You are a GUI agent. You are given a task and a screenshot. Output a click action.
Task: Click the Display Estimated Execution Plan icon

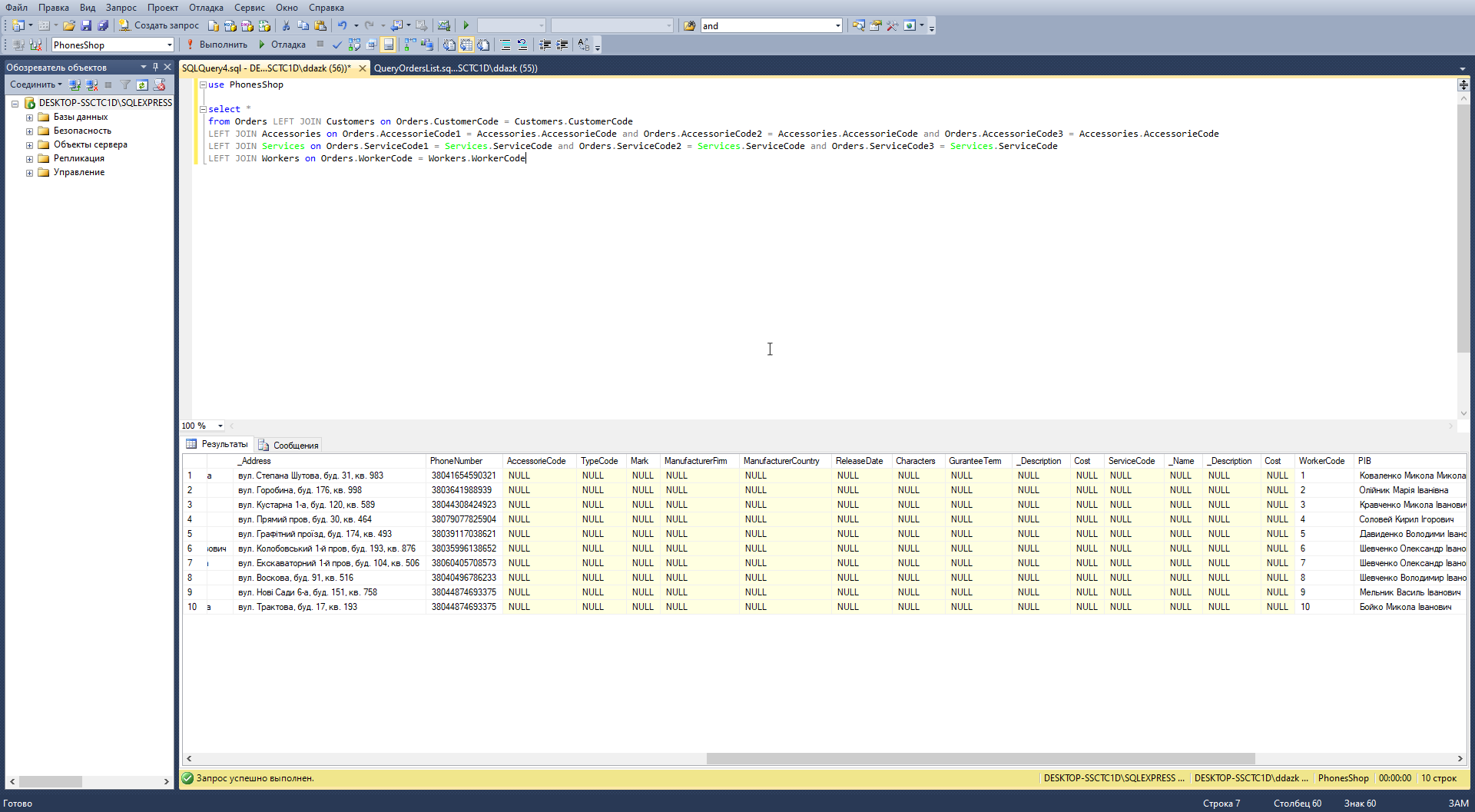click(354, 45)
